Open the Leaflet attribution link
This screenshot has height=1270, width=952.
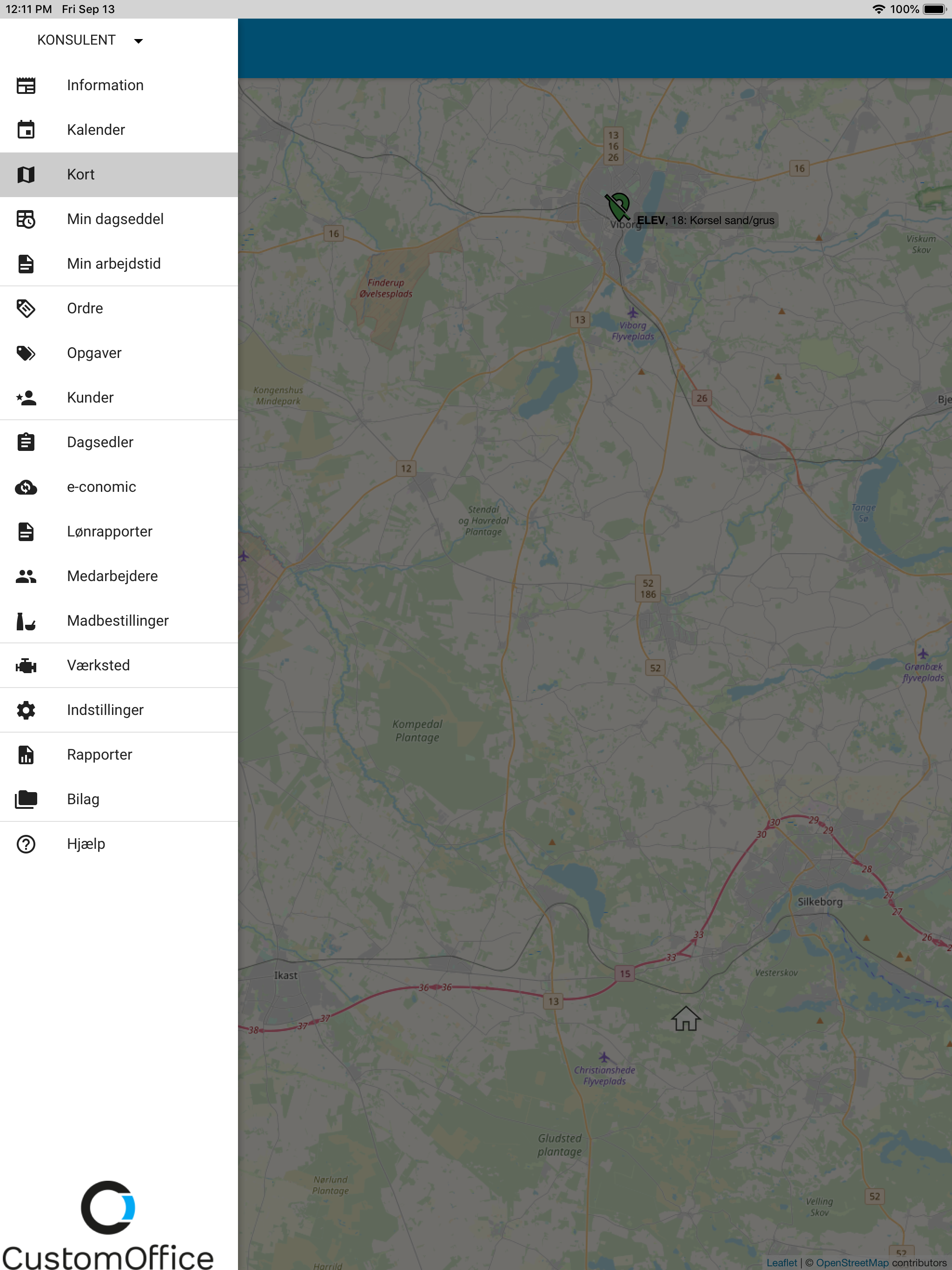[781, 1263]
